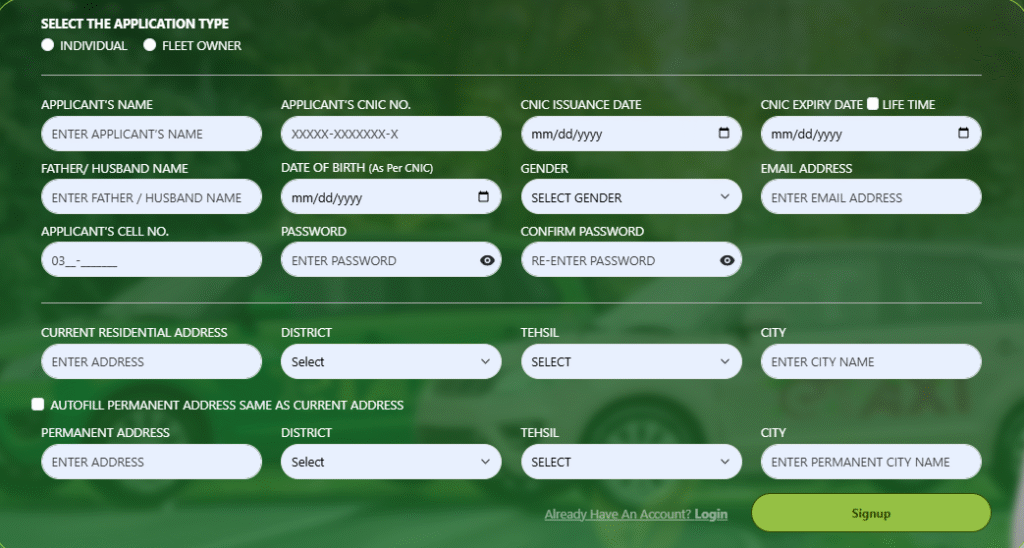
Task: Expand current address District dropdown
Action: (391, 362)
